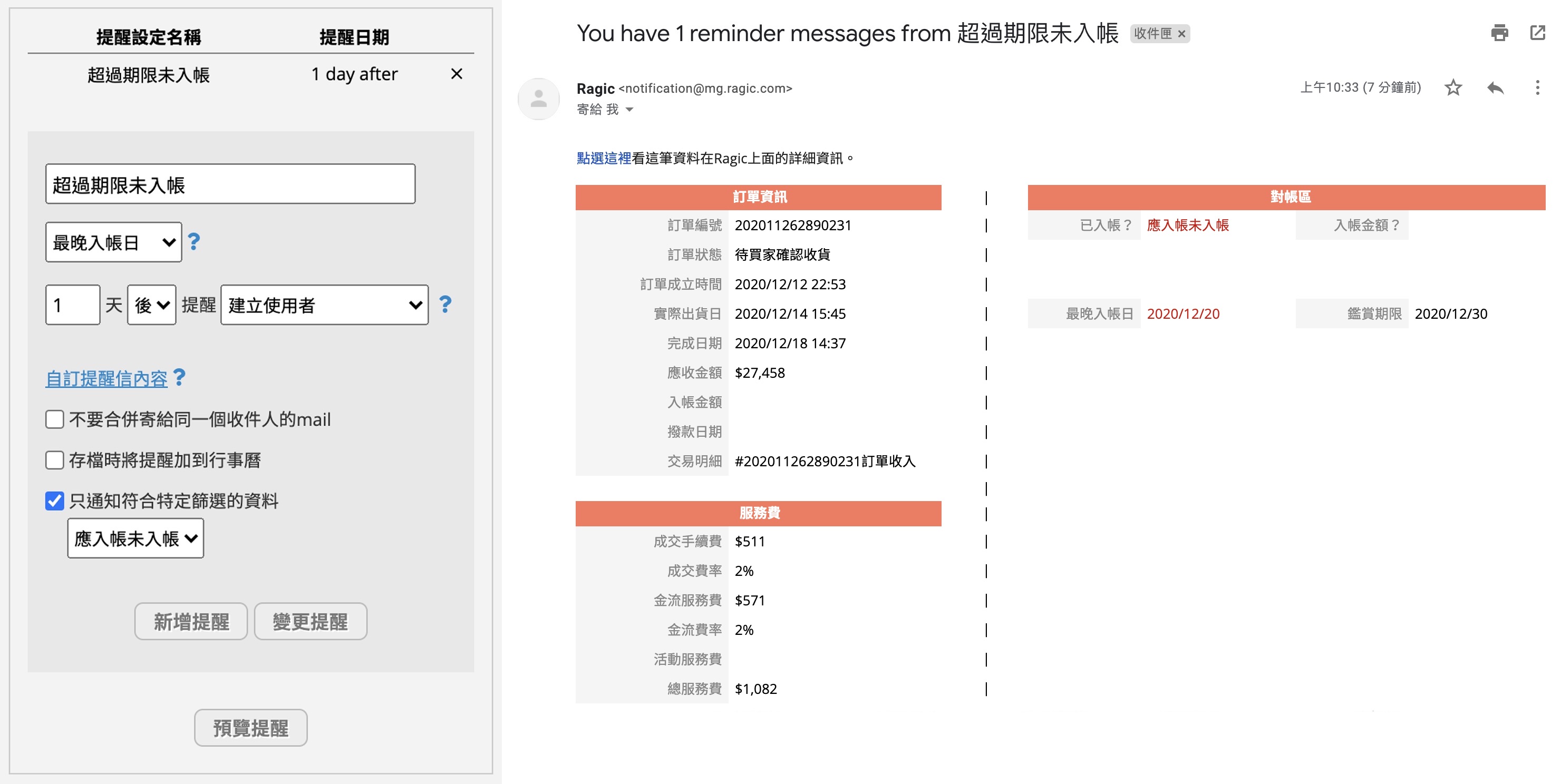
Task: Click the Ragic sender avatar
Action: pyautogui.click(x=538, y=98)
